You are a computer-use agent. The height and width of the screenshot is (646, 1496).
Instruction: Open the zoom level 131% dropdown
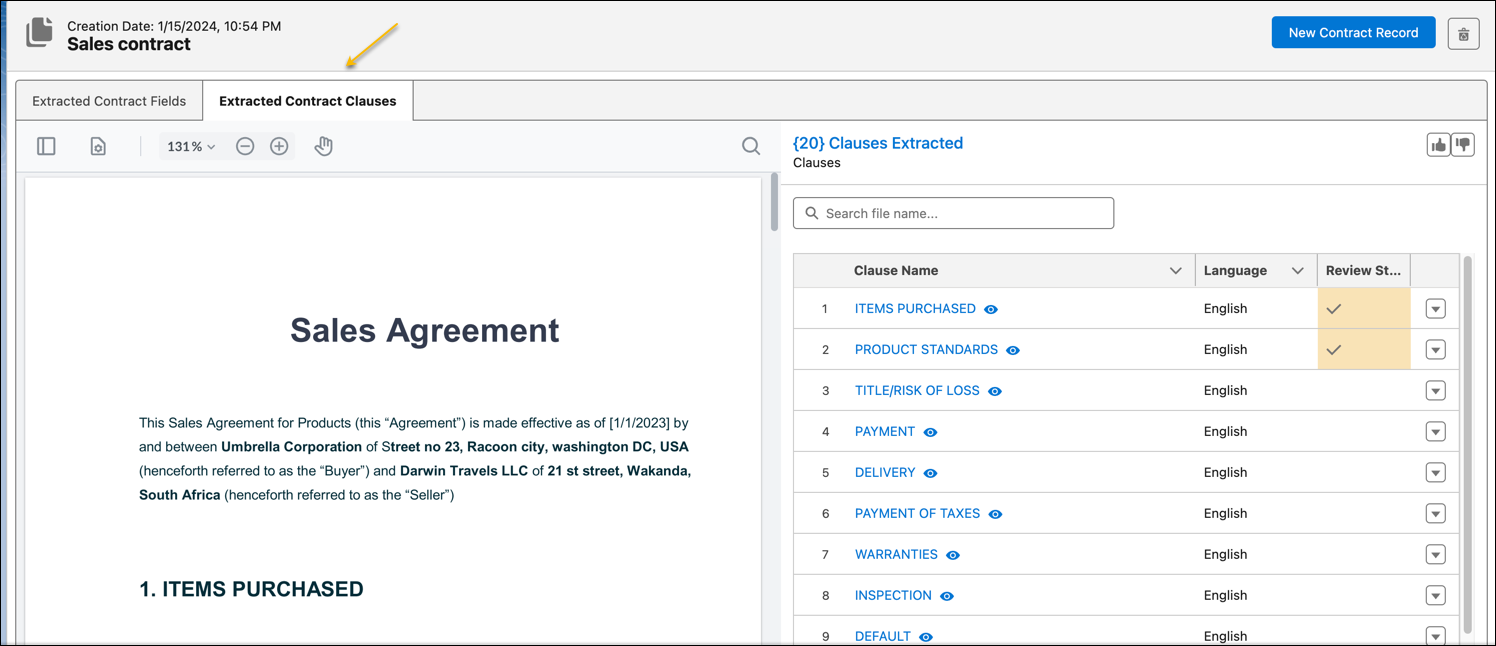coord(190,146)
